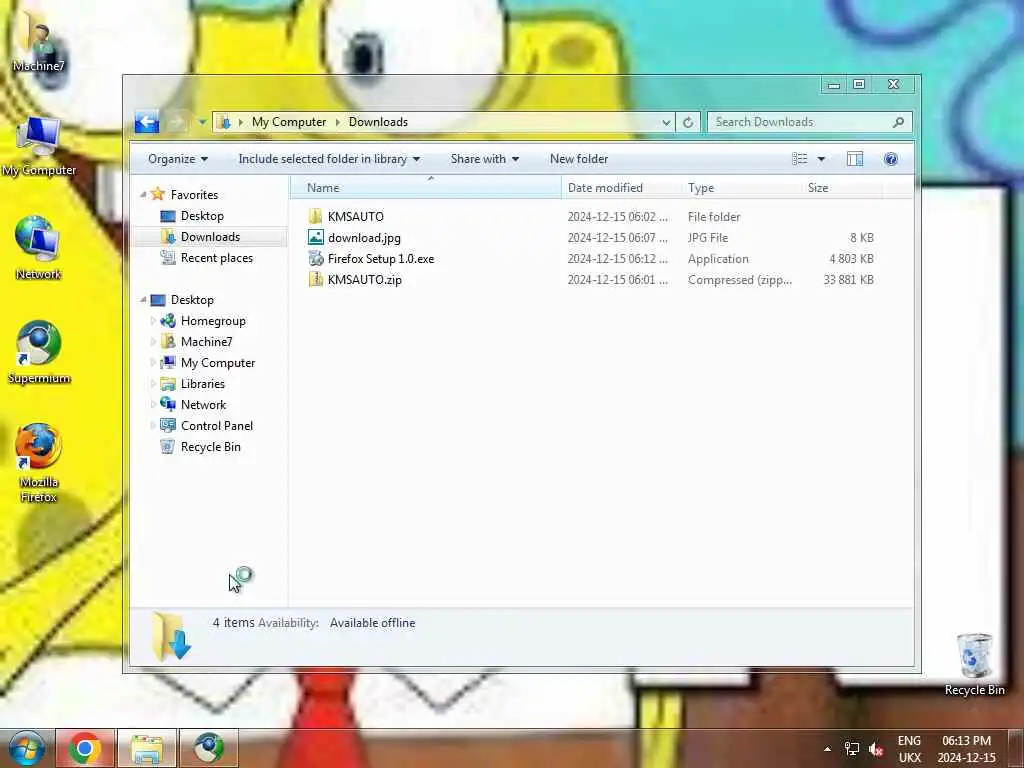Open the taskbar clock and date

[x=967, y=749]
